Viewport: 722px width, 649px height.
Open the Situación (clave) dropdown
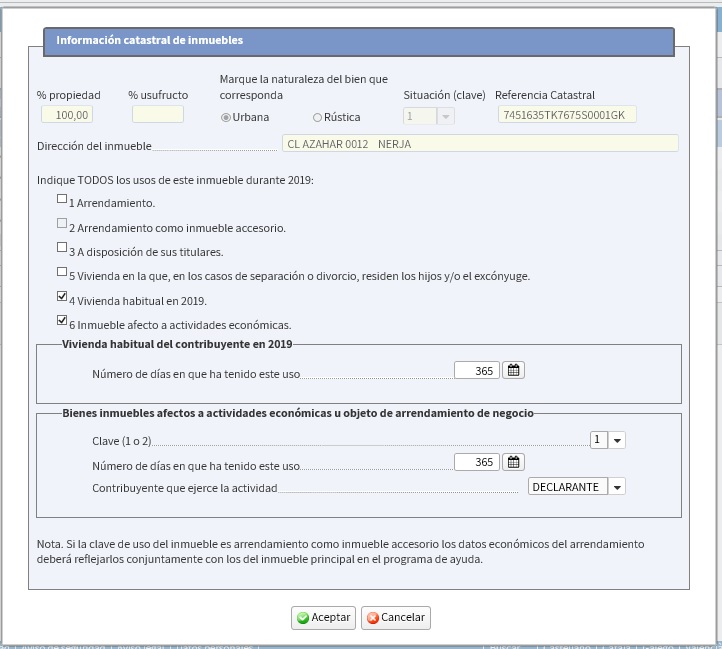[445, 116]
